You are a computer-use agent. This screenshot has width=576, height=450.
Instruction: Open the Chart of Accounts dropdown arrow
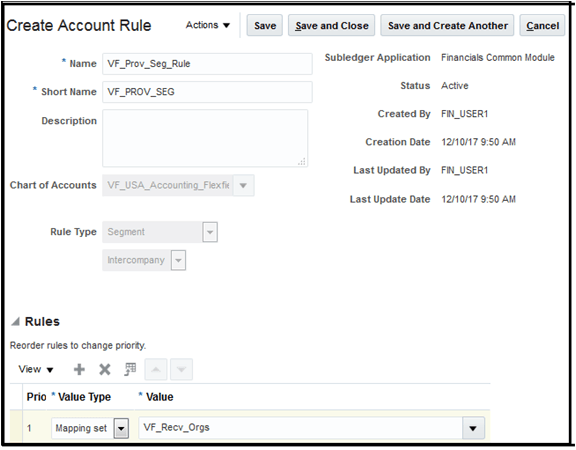(243, 186)
